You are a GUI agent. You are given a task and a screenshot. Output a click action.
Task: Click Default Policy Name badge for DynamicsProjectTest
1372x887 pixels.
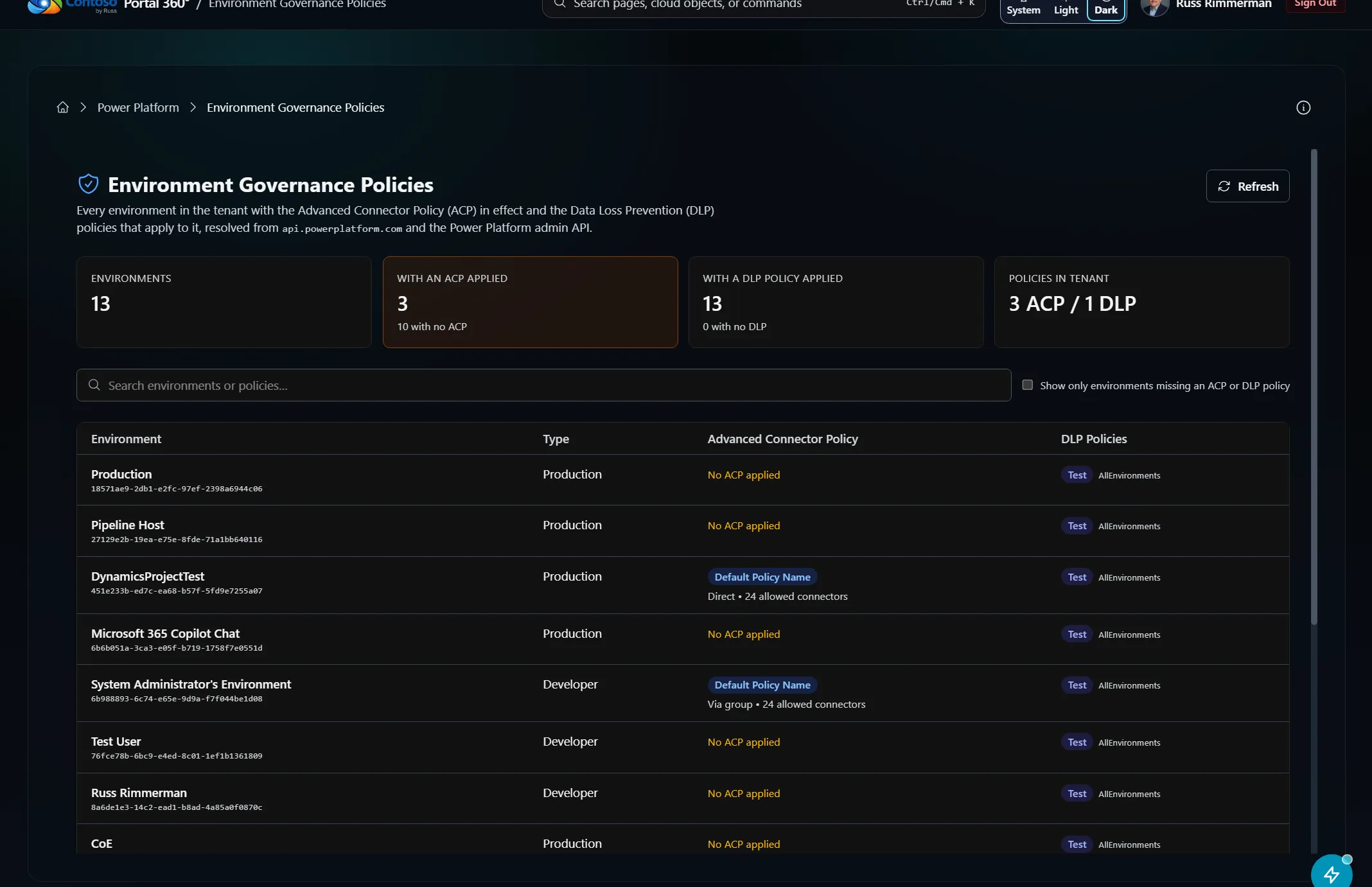coord(762,577)
